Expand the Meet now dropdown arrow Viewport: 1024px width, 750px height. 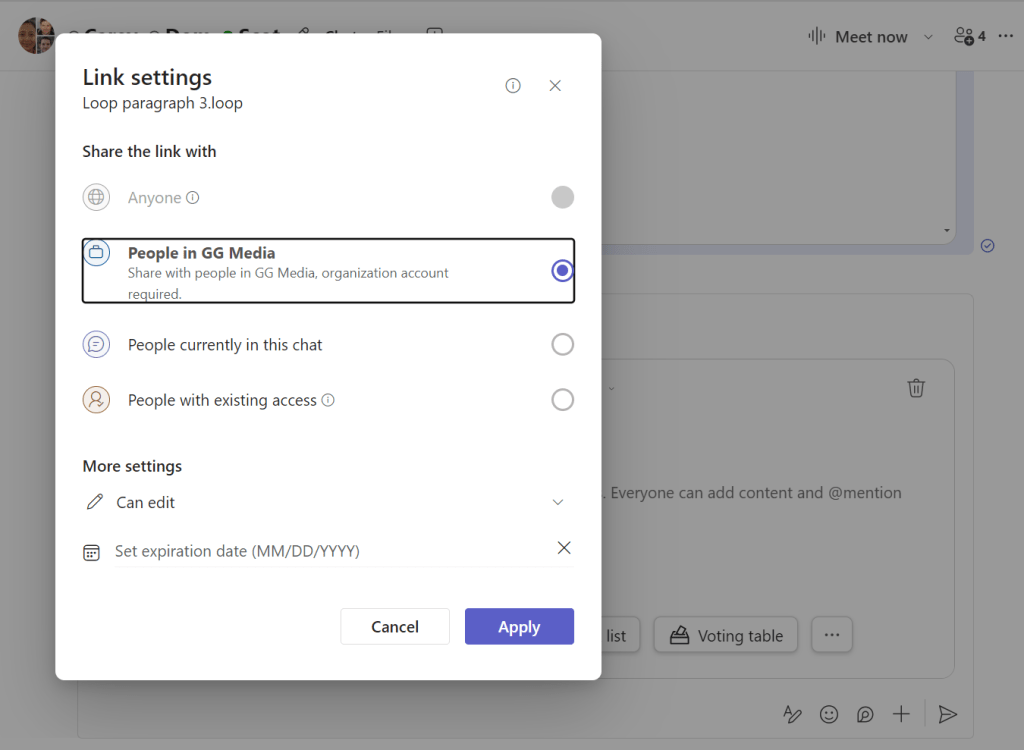928,37
